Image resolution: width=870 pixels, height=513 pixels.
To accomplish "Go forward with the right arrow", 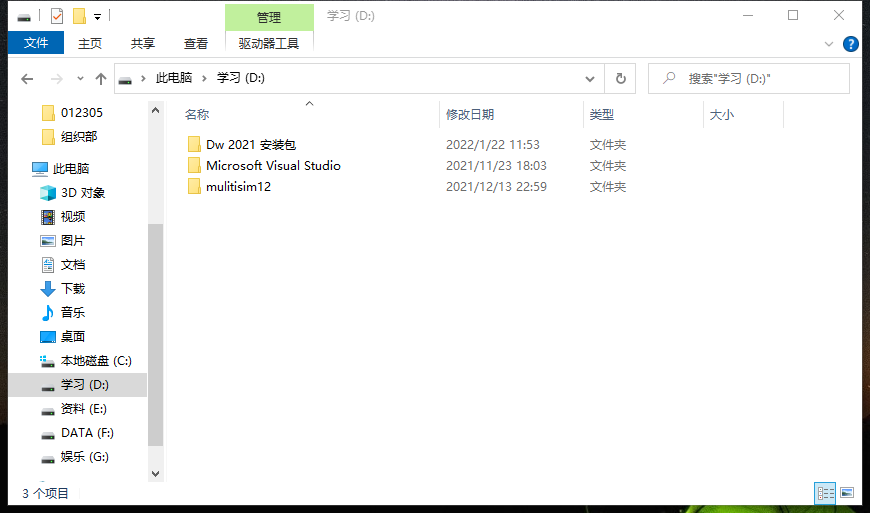I will tap(57, 79).
